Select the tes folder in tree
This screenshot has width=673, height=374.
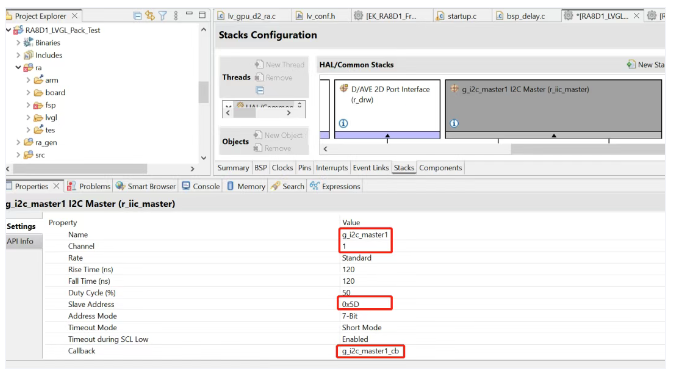[x=45, y=130]
